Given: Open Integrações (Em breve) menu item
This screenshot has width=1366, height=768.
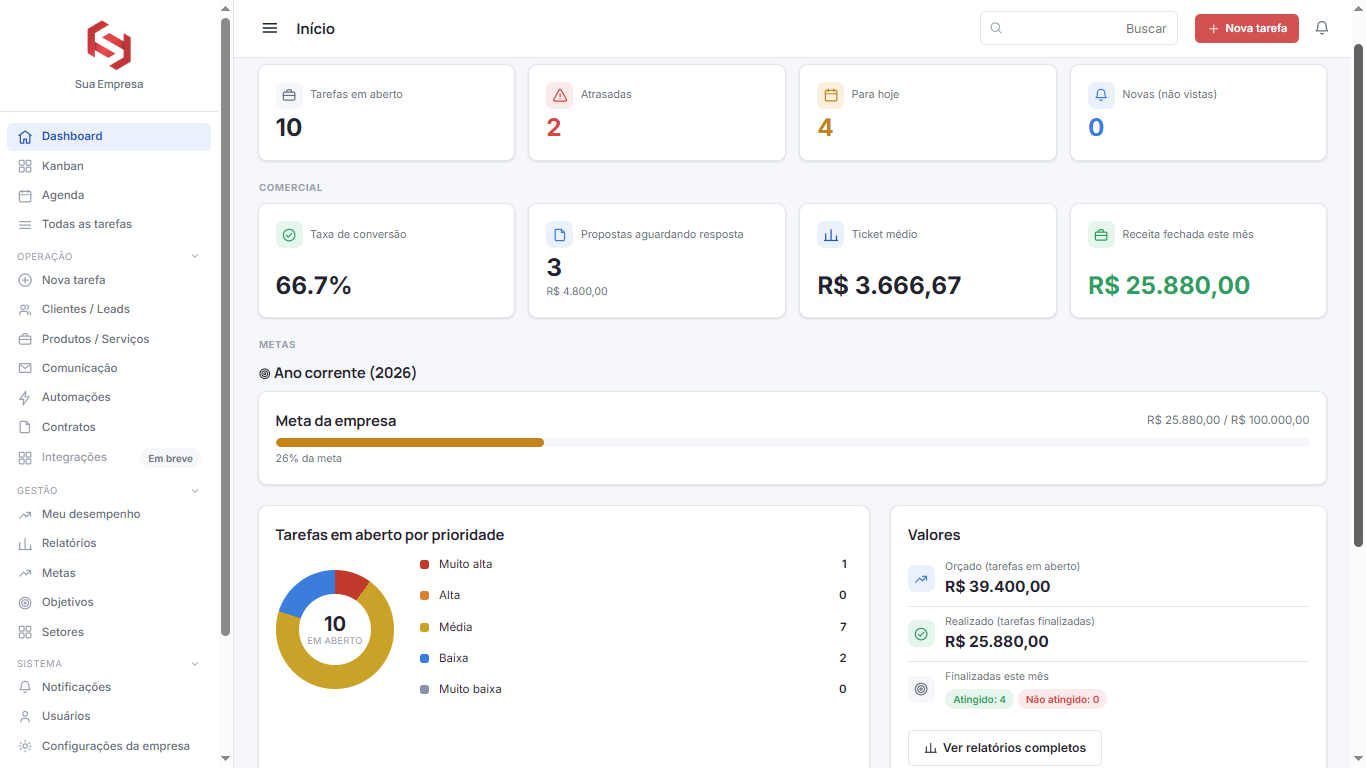Looking at the screenshot, I should click(109, 458).
